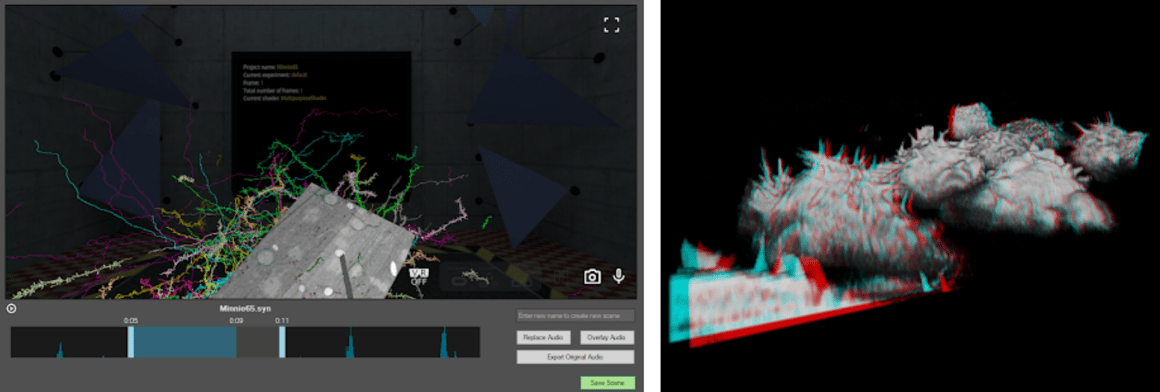The width and height of the screenshot is (1160, 392).
Task: Click the Replace Audio button
Action: (543, 337)
